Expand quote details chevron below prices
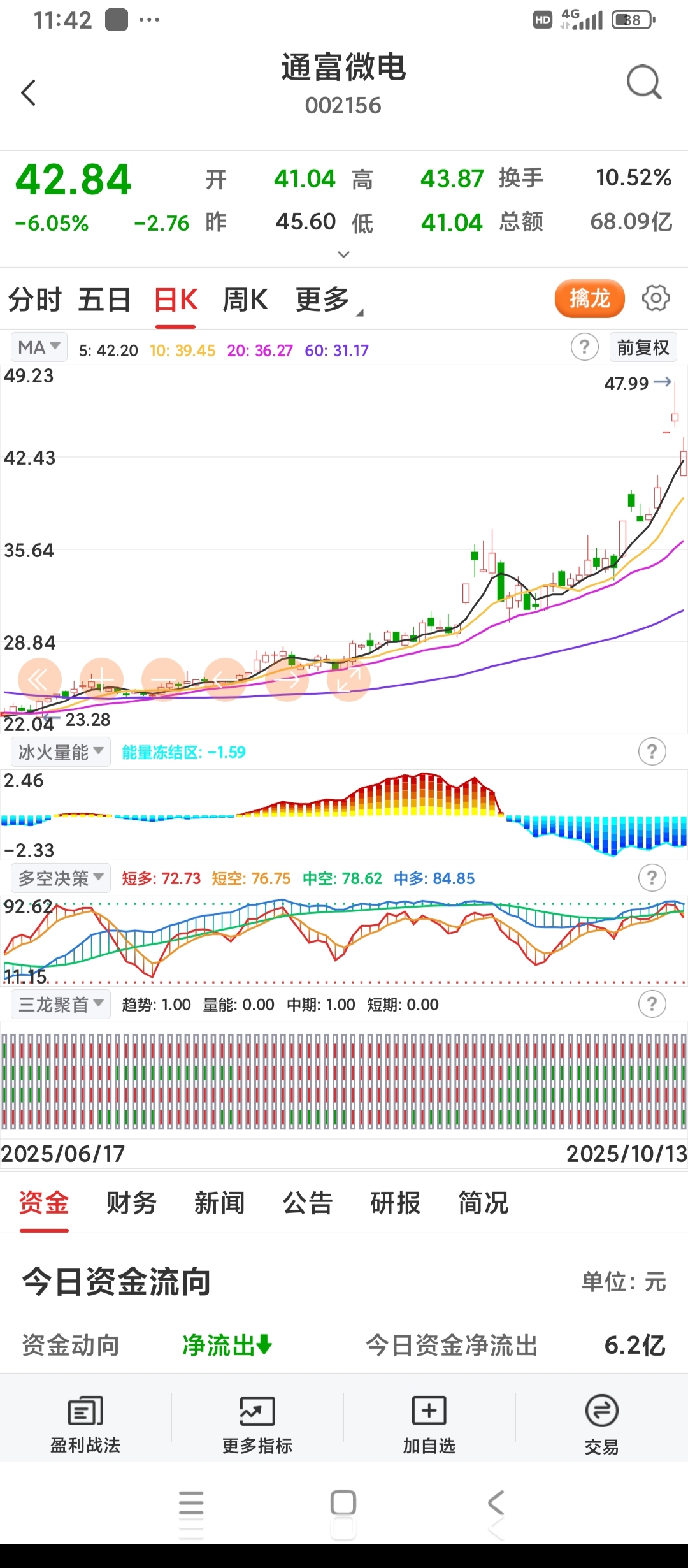This screenshot has width=688, height=1568. pos(343,254)
